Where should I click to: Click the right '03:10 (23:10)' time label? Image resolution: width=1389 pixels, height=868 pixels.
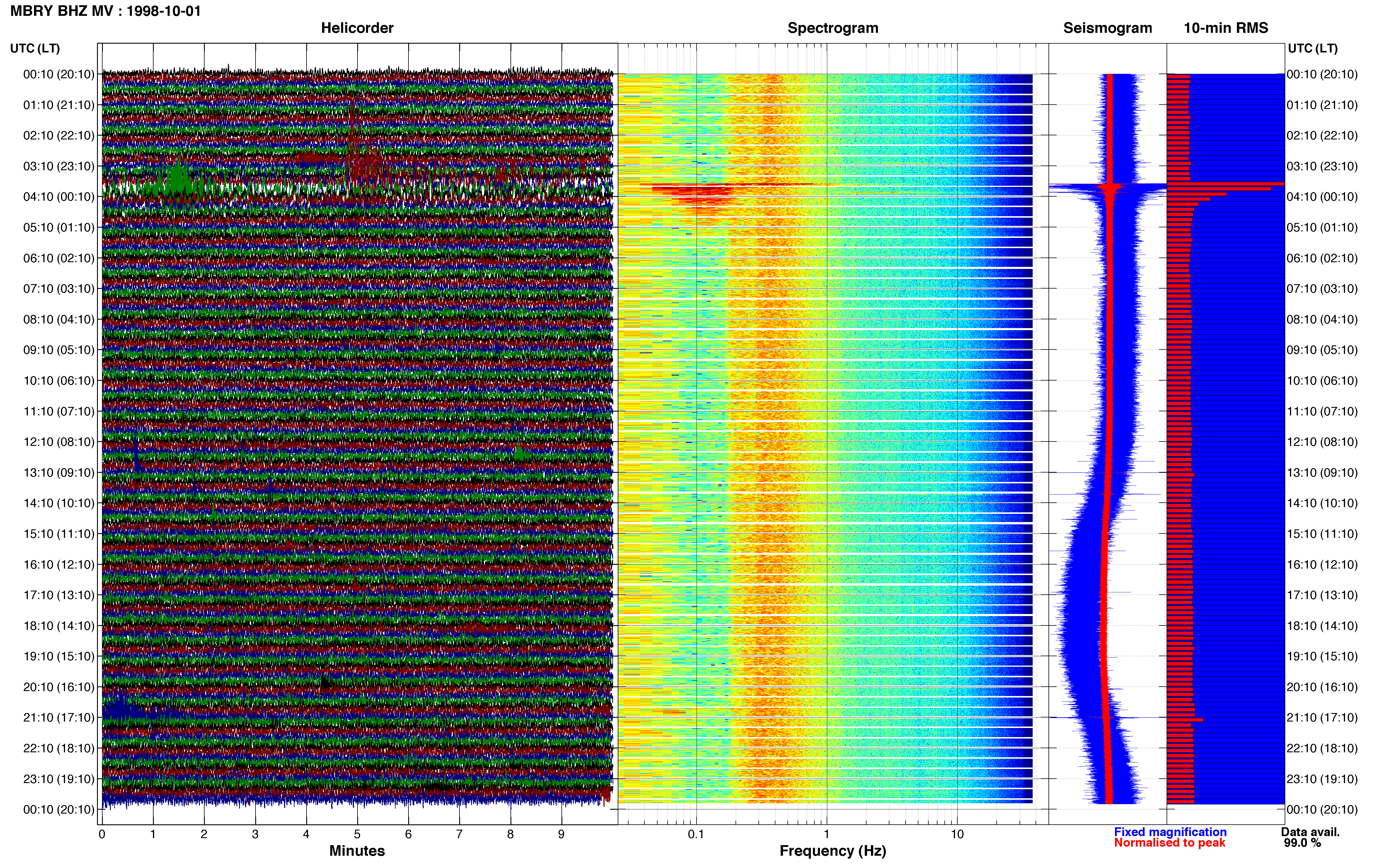click(1322, 166)
